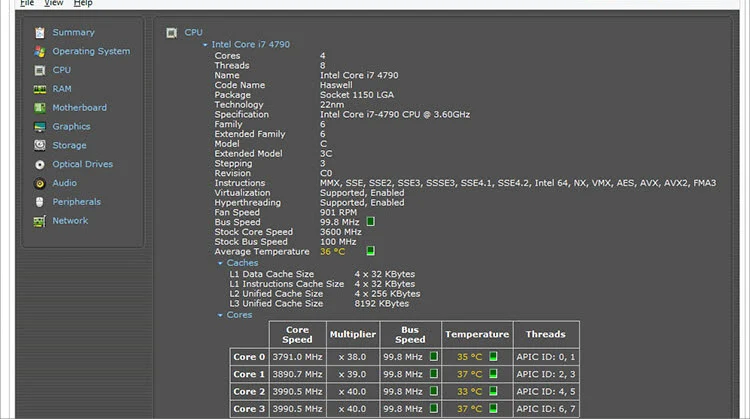
Task: Click the Instructions list value MMX, SSE
Action: click(518, 183)
